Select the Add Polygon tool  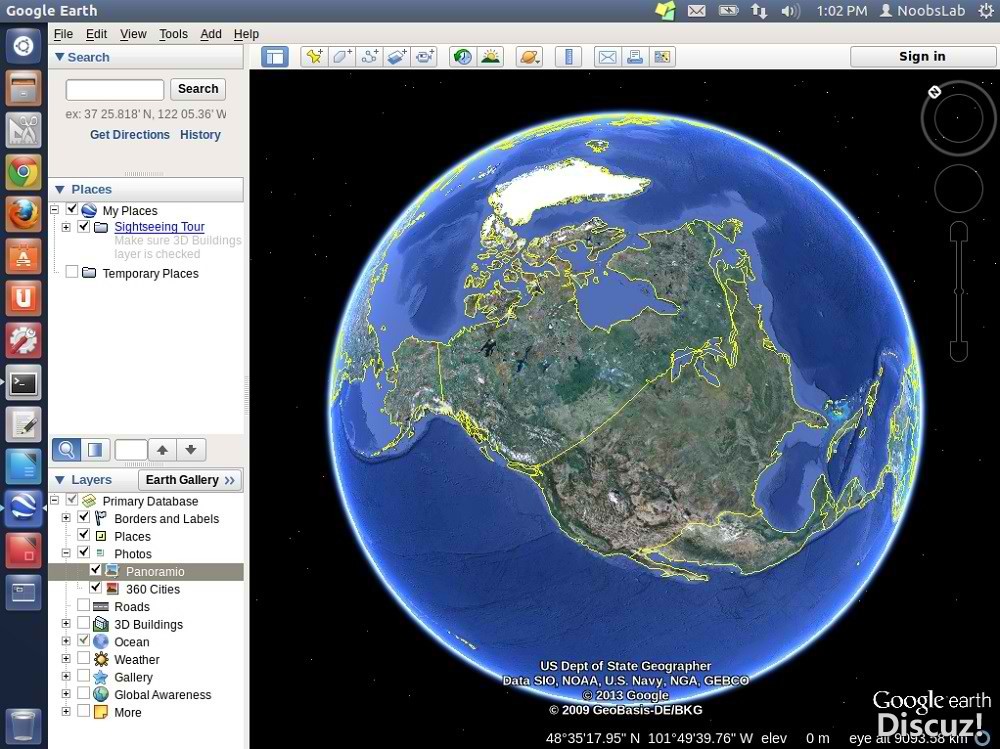click(342, 57)
